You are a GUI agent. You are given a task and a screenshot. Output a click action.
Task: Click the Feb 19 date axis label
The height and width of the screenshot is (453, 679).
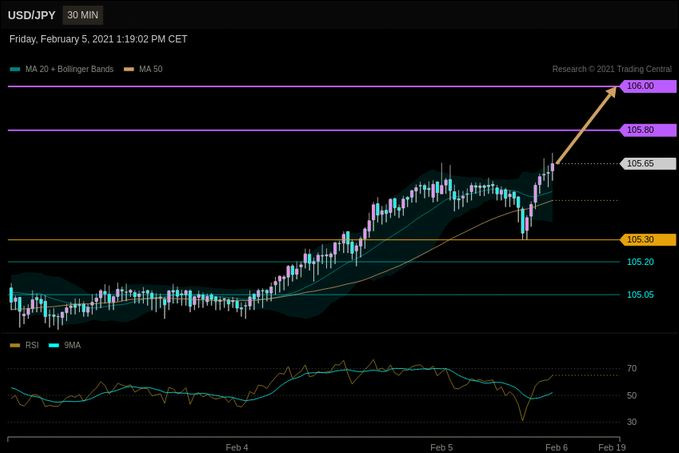612,447
